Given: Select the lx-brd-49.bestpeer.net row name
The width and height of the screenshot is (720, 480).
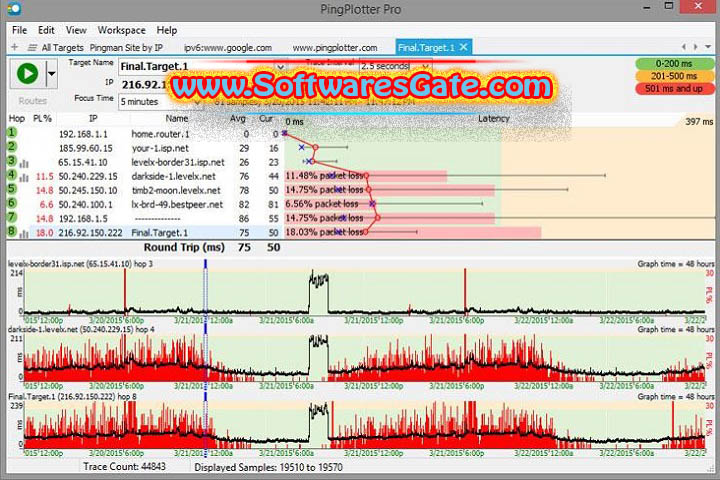Looking at the screenshot, I should pos(177,205).
